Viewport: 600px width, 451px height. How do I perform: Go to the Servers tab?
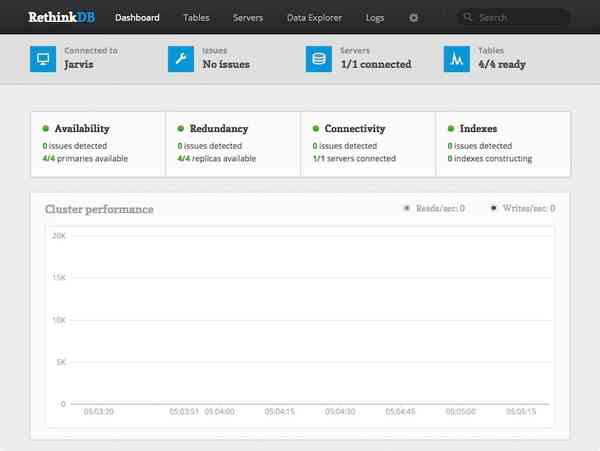point(248,18)
